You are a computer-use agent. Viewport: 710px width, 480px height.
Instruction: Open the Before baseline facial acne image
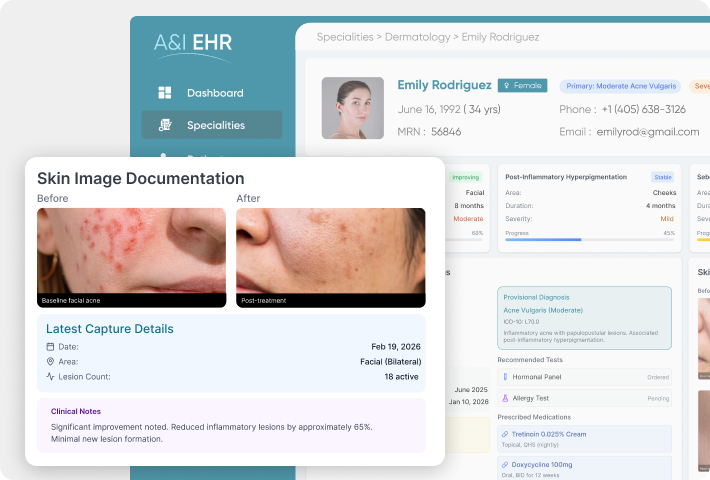coord(131,257)
